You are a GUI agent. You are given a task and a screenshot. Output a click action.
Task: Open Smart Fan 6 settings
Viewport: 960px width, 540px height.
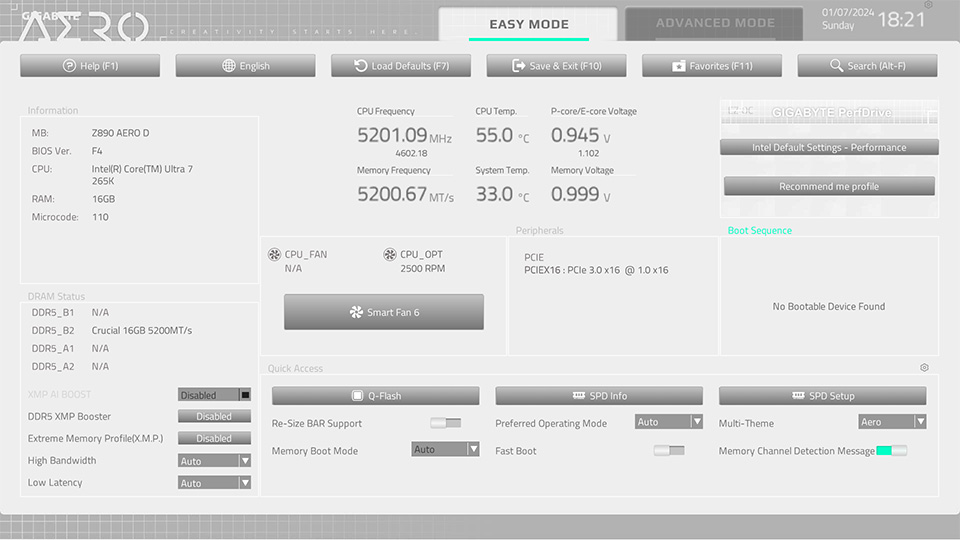pyautogui.click(x=384, y=312)
